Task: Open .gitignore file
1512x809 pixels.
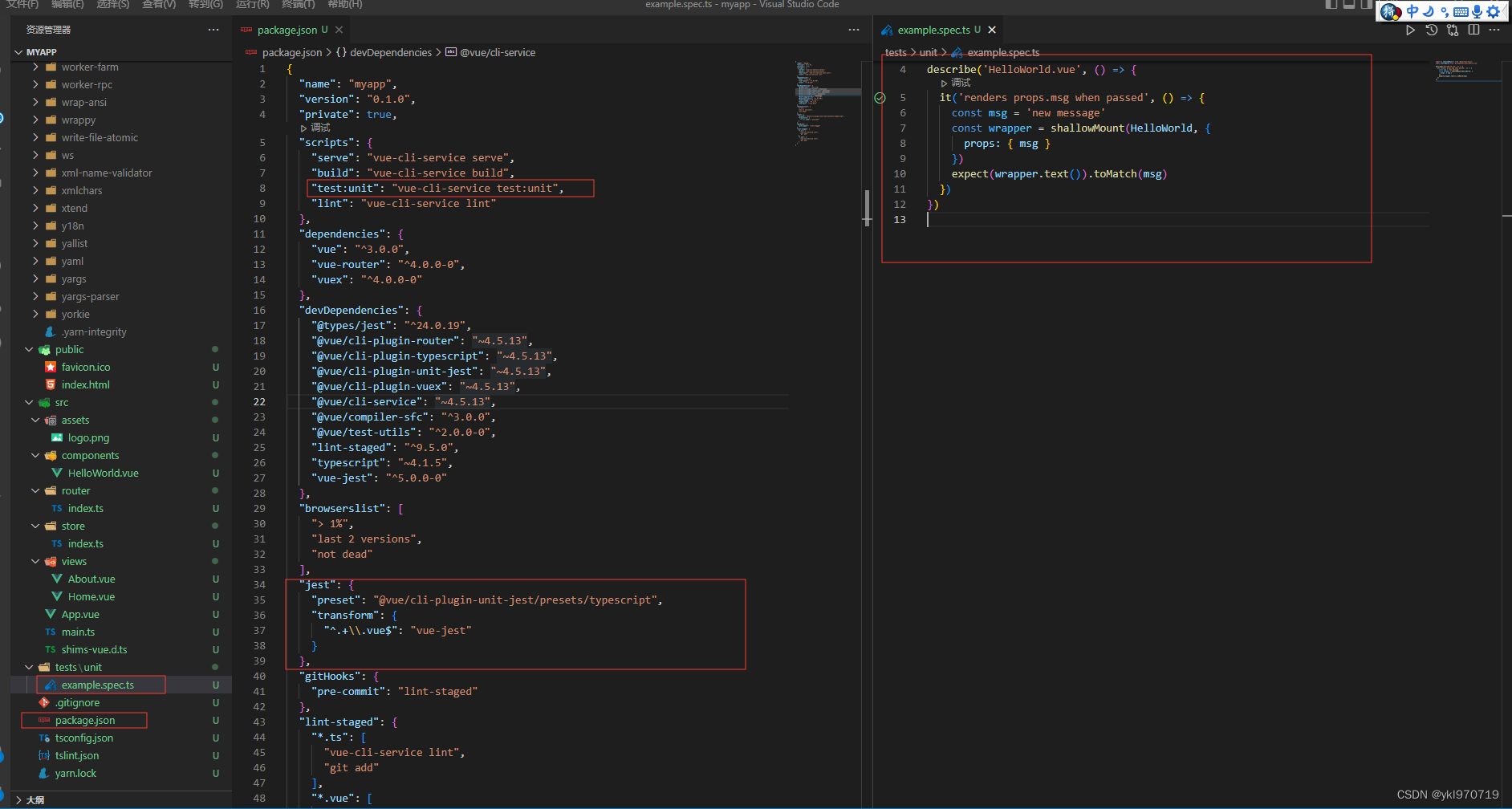Action: pyautogui.click(x=121, y=702)
